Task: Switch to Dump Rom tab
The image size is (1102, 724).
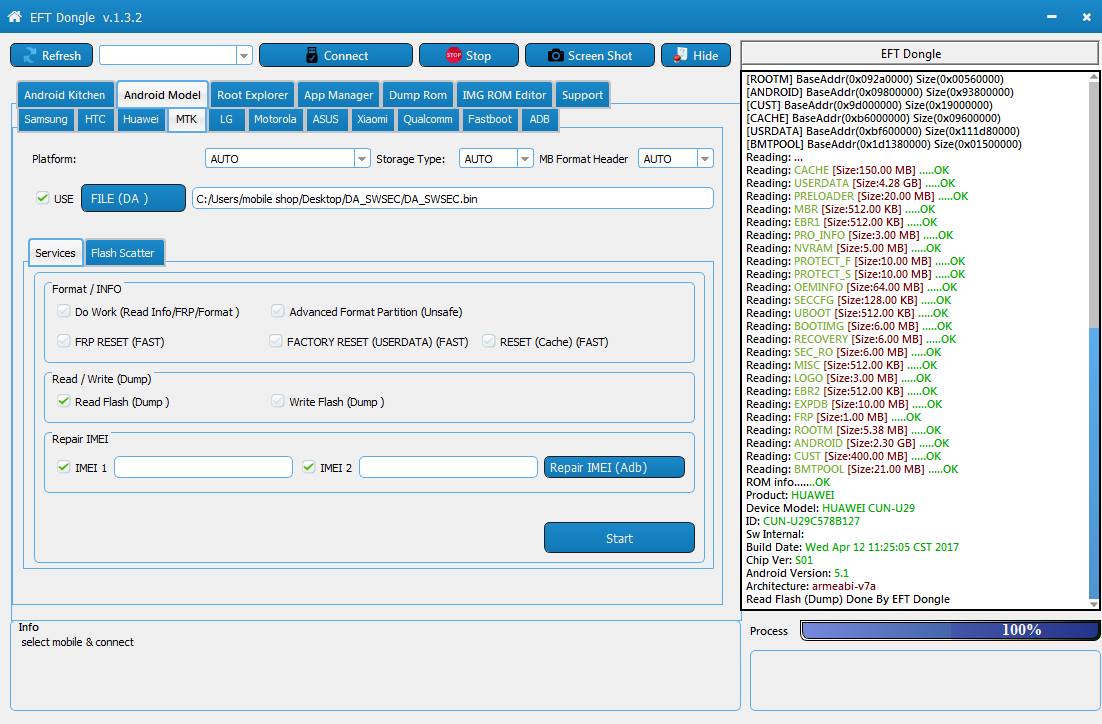Action: (x=417, y=95)
